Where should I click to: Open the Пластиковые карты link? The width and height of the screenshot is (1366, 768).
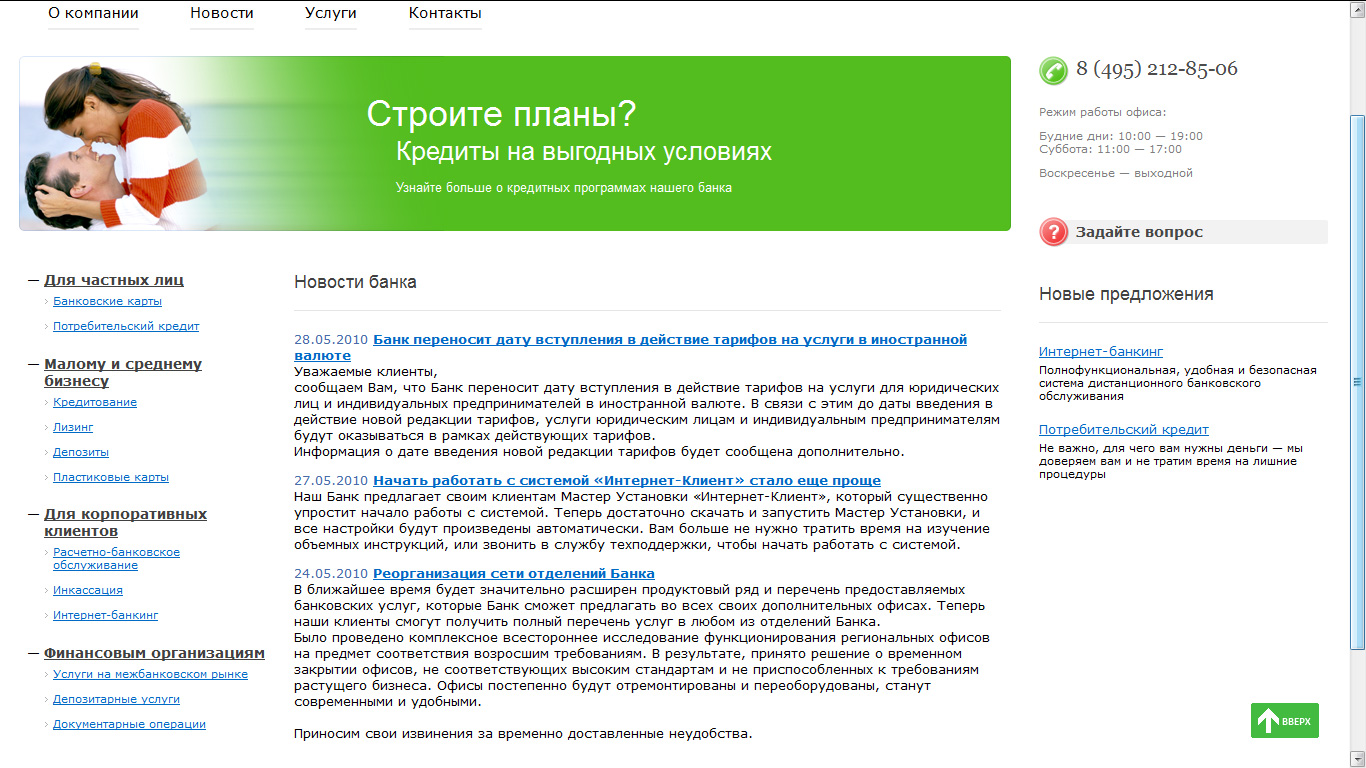coord(111,477)
